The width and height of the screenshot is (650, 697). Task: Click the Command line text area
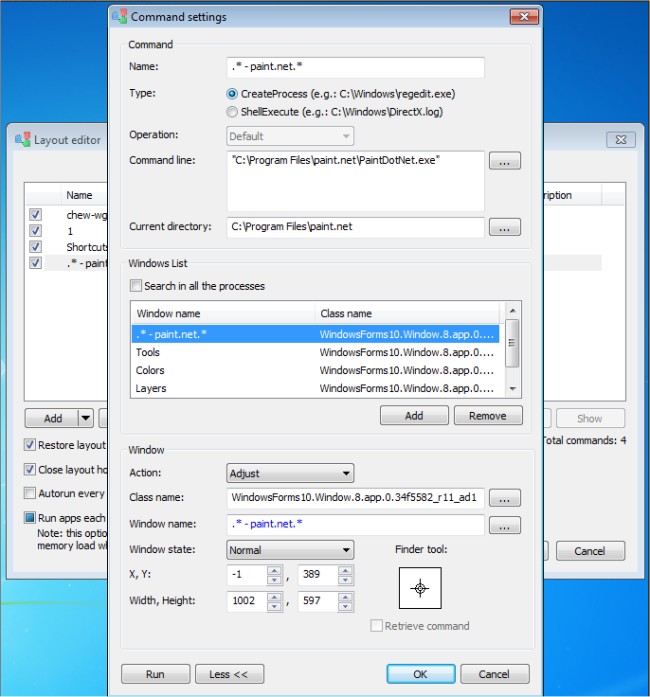click(355, 181)
